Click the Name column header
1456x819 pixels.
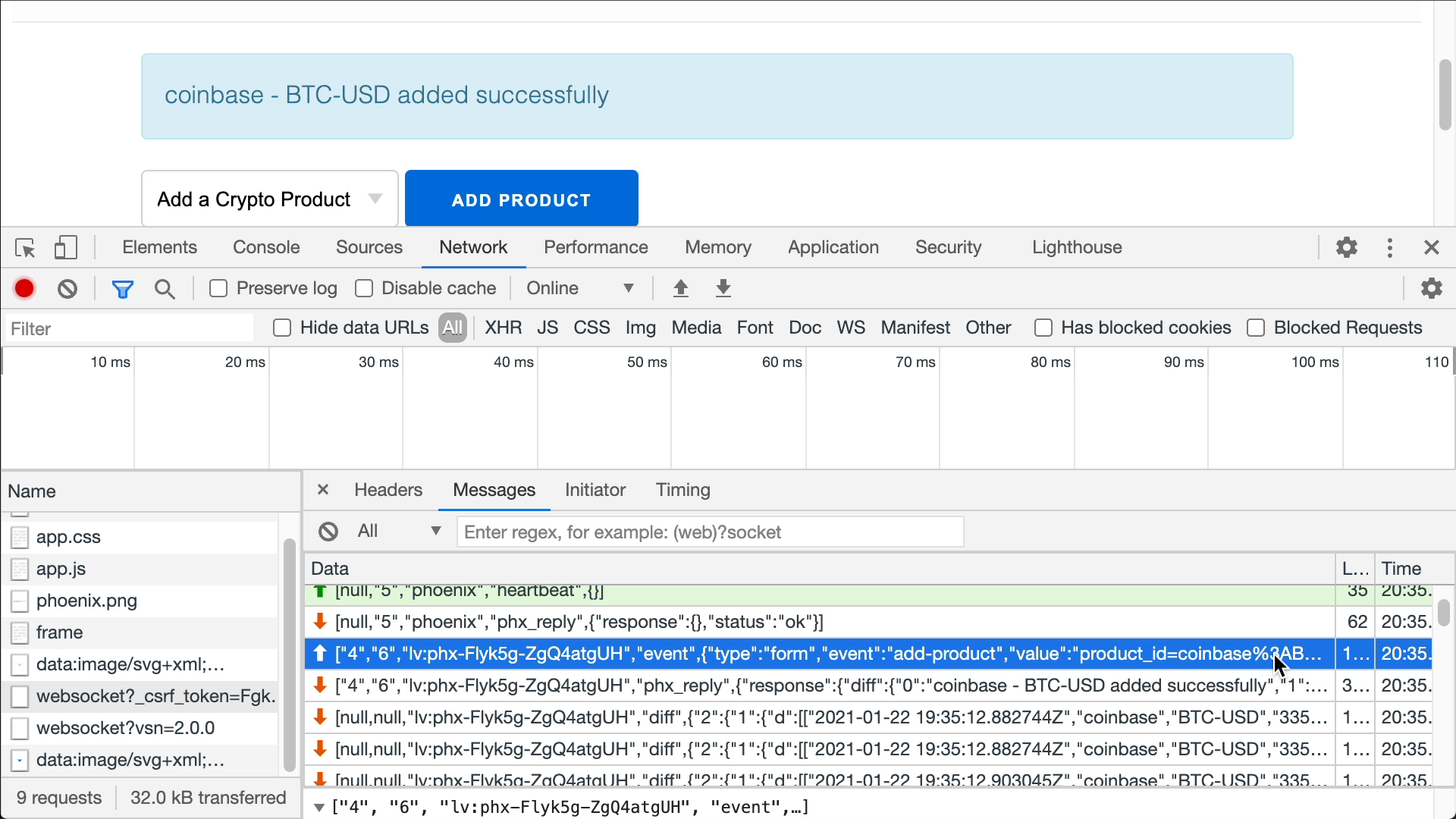tap(151, 491)
